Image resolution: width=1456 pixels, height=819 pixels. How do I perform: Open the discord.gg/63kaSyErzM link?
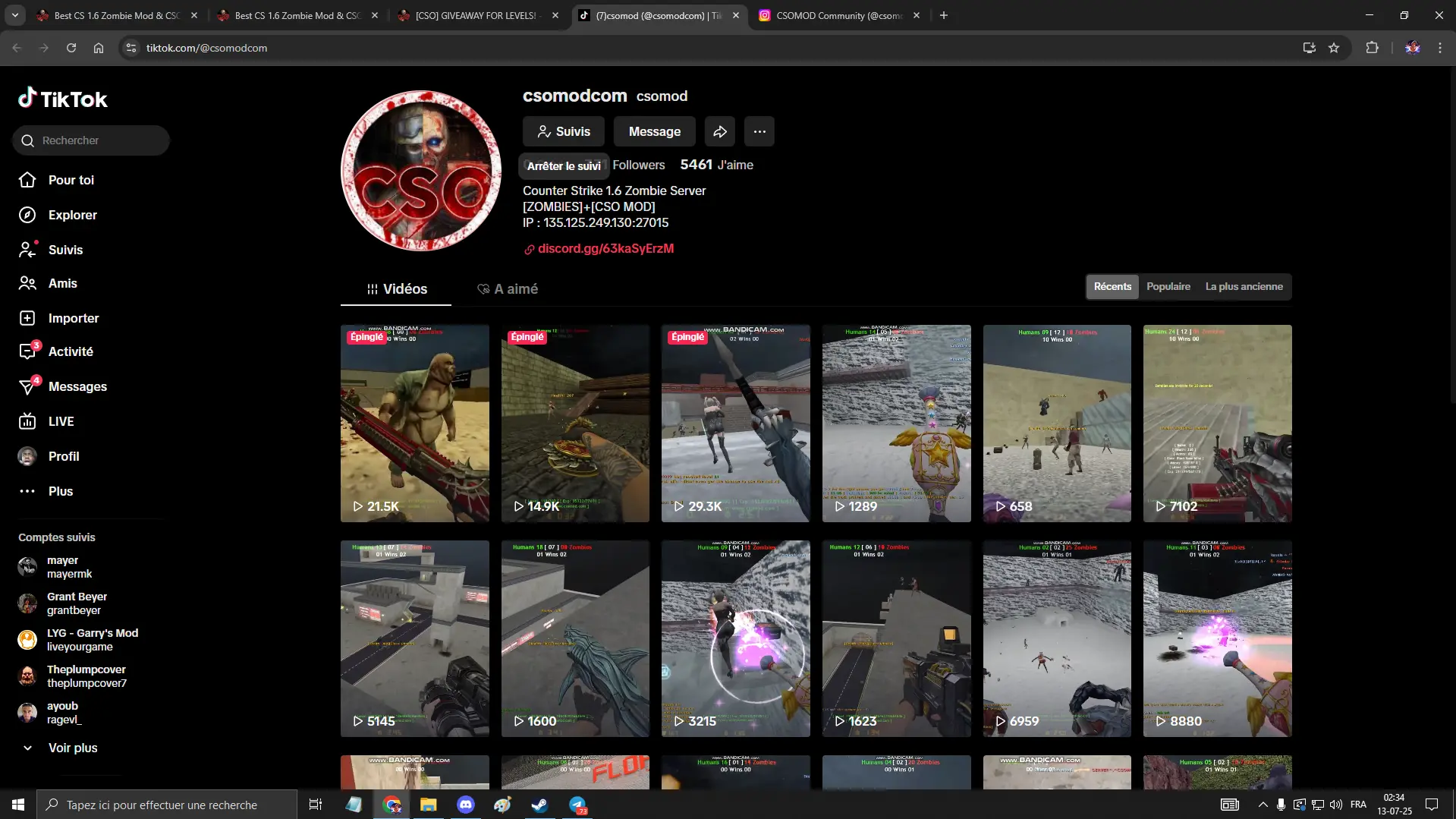coord(605,249)
